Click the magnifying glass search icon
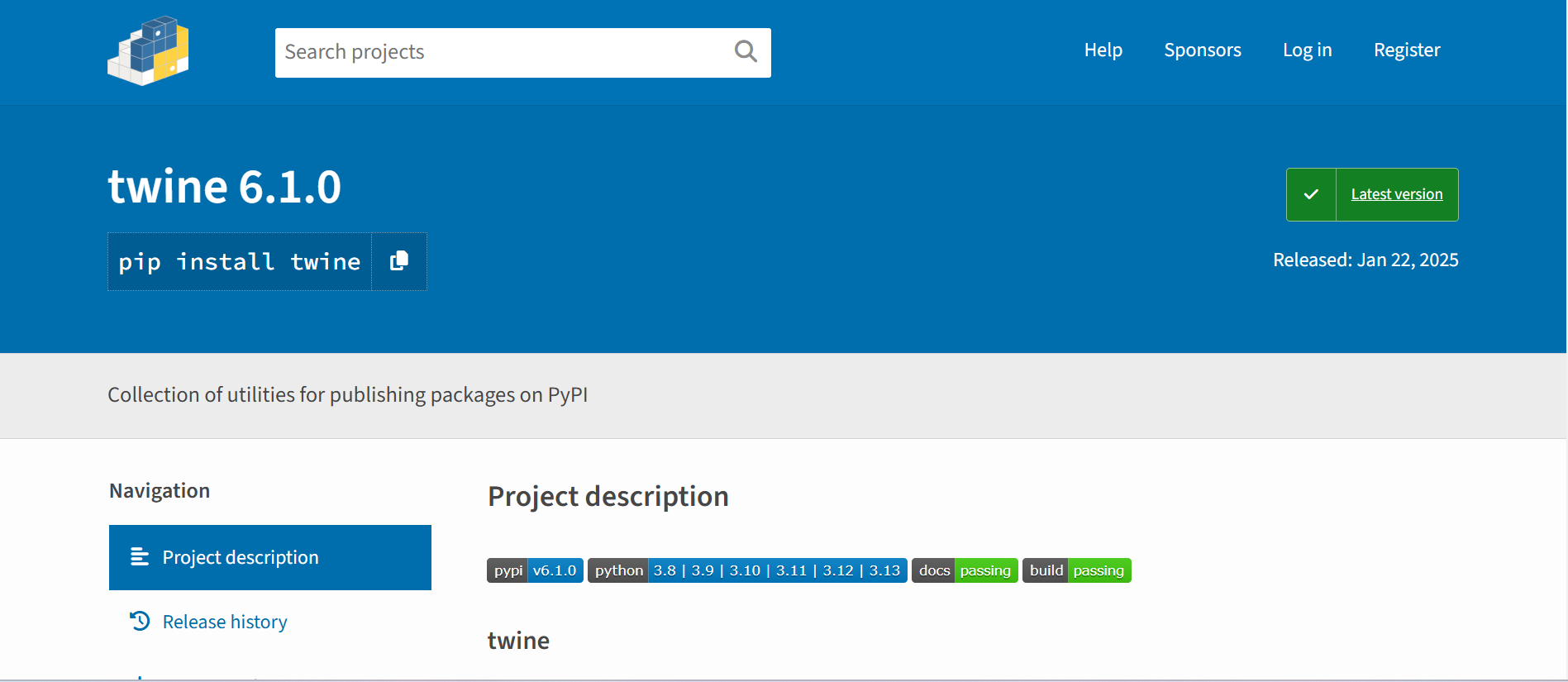The image size is (1568, 682). click(746, 52)
